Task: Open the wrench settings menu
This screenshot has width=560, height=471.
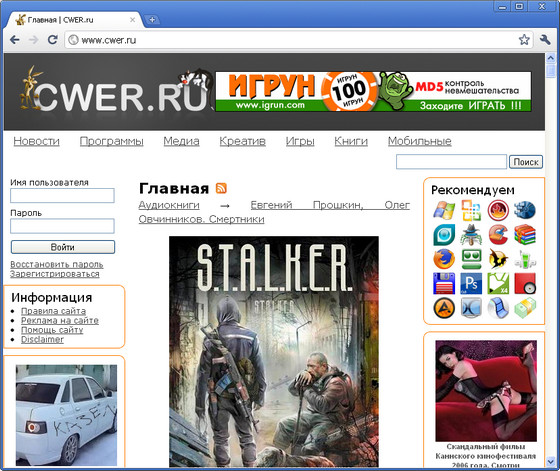Action: pos(545,40)
